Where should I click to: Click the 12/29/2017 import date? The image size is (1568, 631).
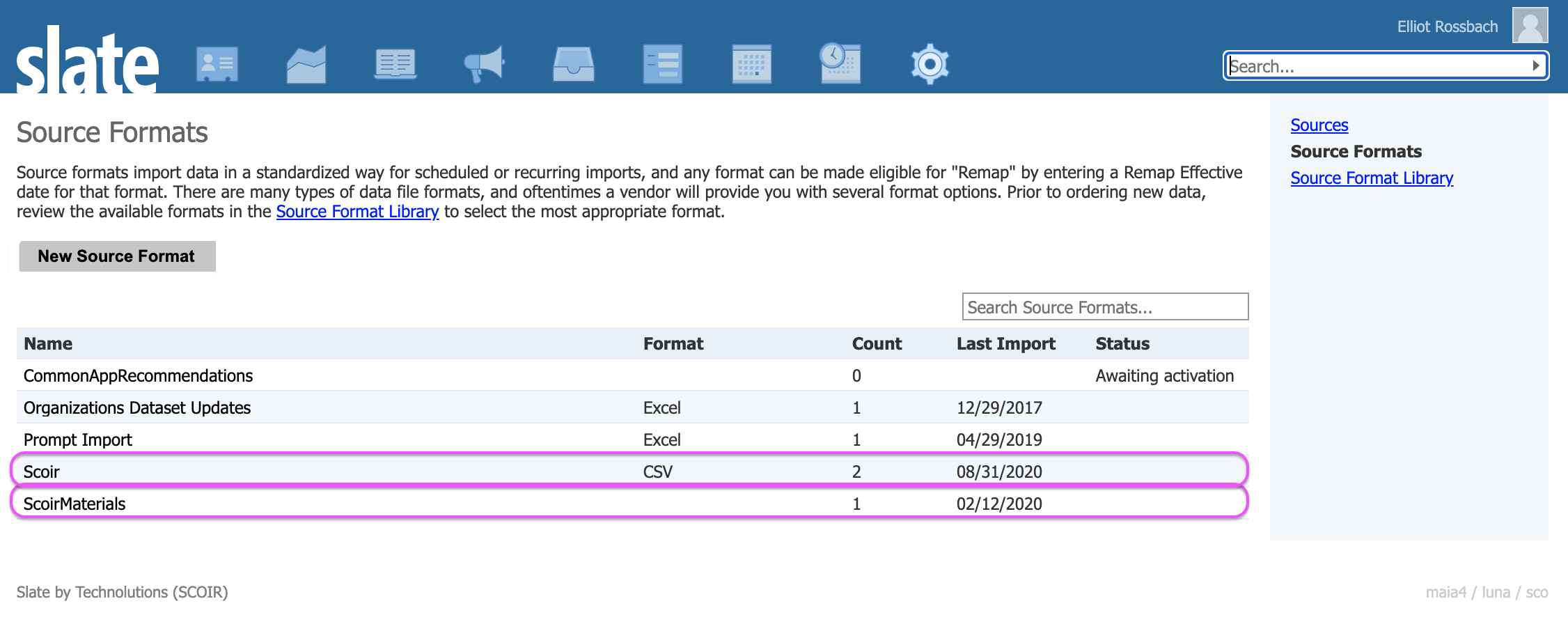[x=999, y=408]
